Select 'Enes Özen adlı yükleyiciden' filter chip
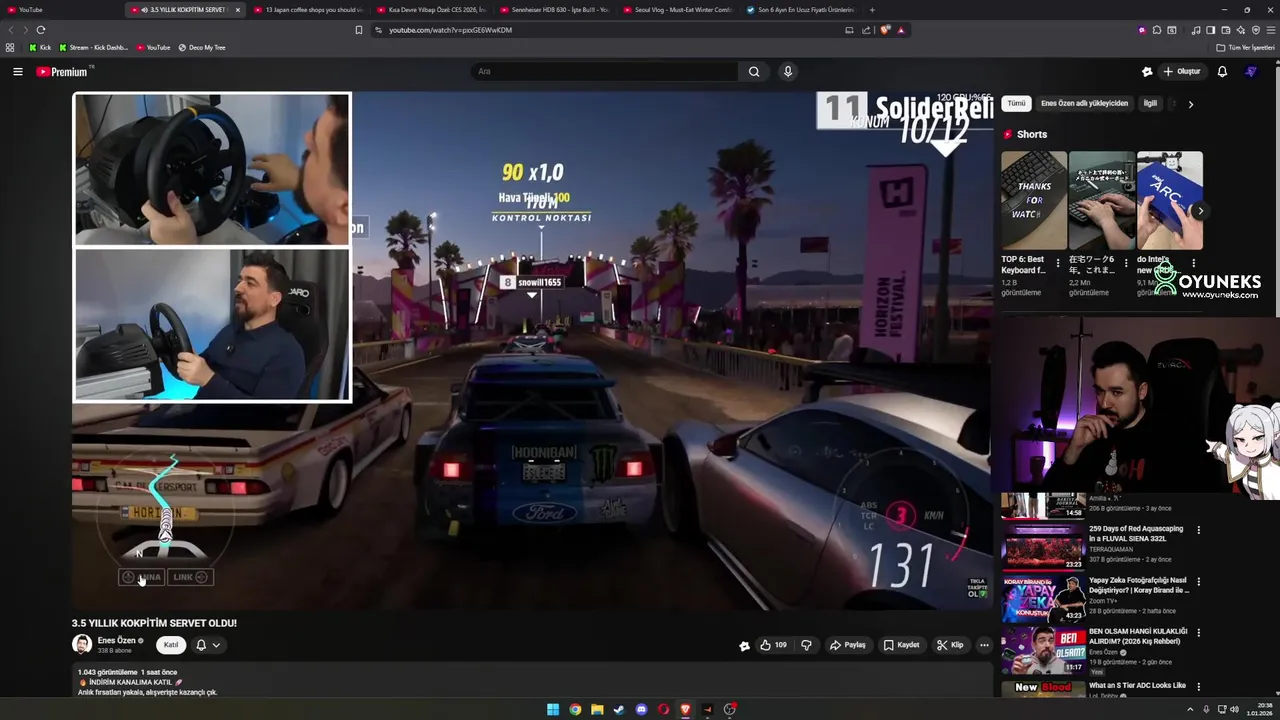The width and height of the screenshot is (1280, 720). pos(1084,103)
